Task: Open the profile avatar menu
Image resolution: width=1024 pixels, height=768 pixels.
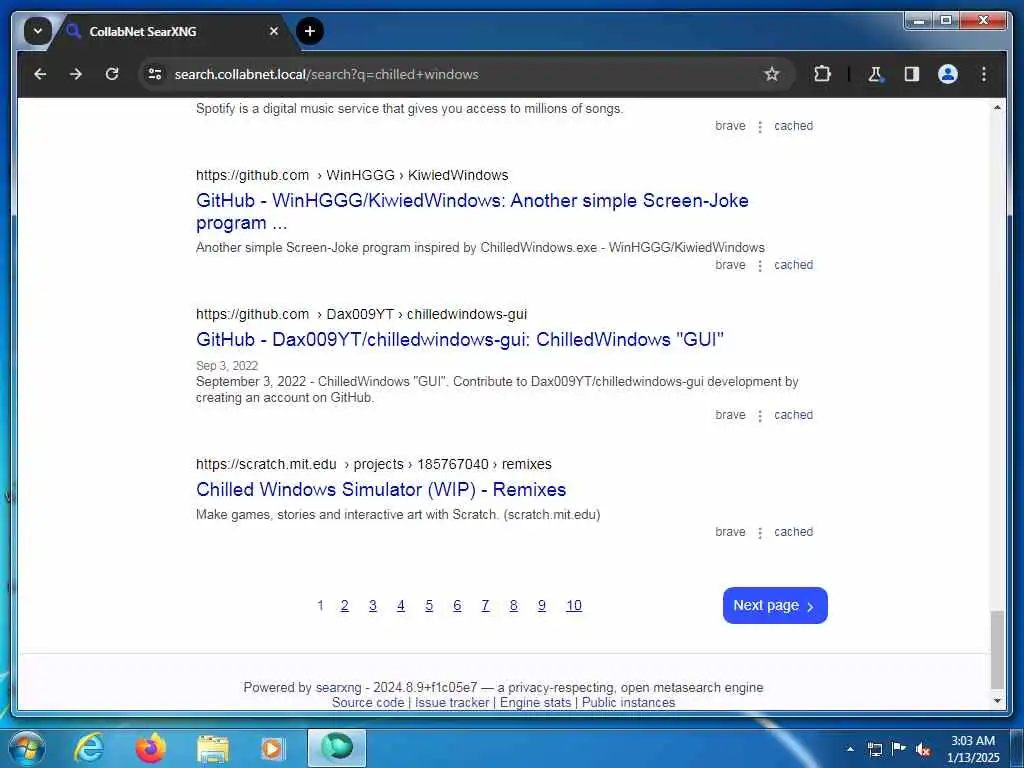Action: point(948,74)
